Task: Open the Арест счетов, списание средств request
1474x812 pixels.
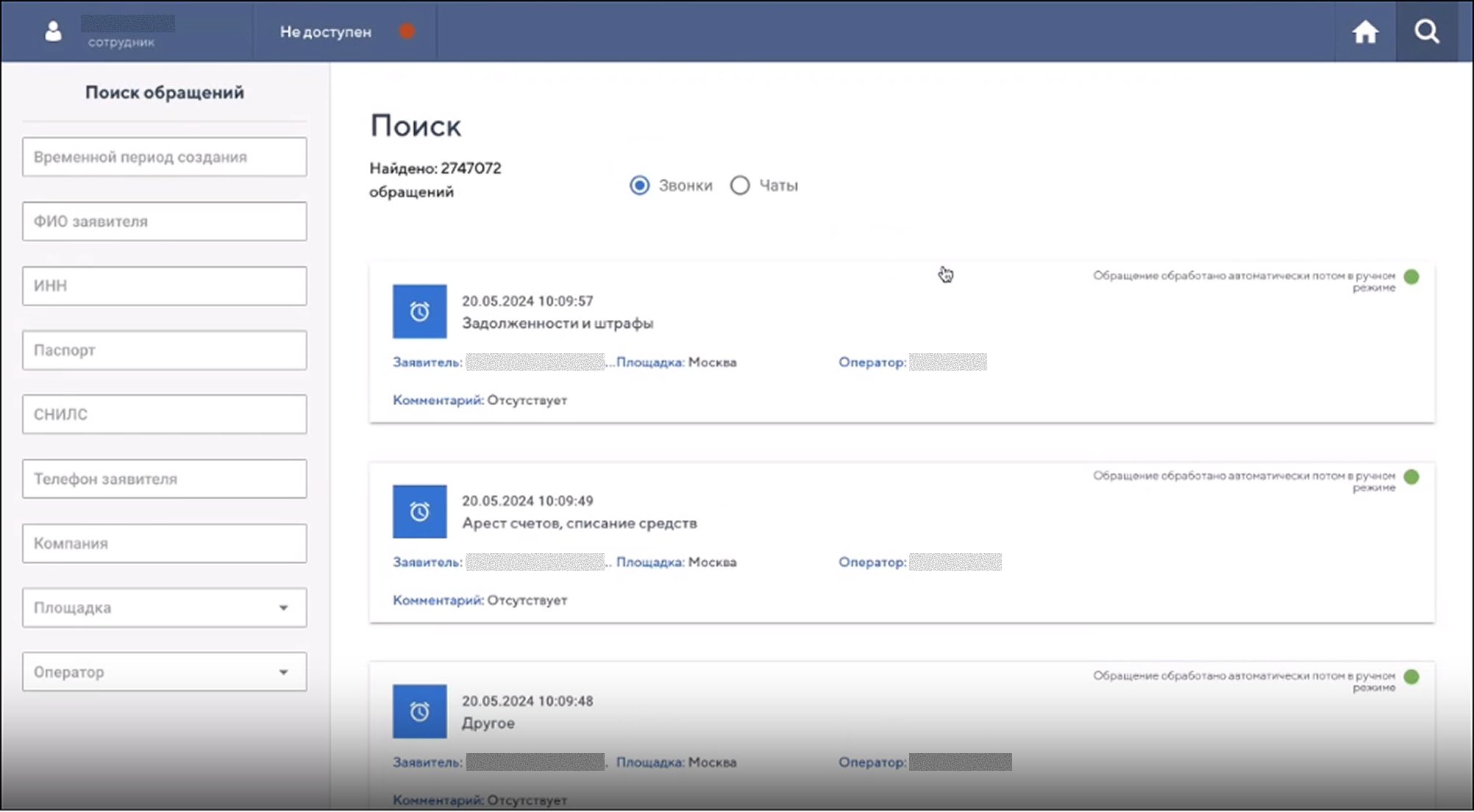Action: pyautogui.click(x=579, y=524)
